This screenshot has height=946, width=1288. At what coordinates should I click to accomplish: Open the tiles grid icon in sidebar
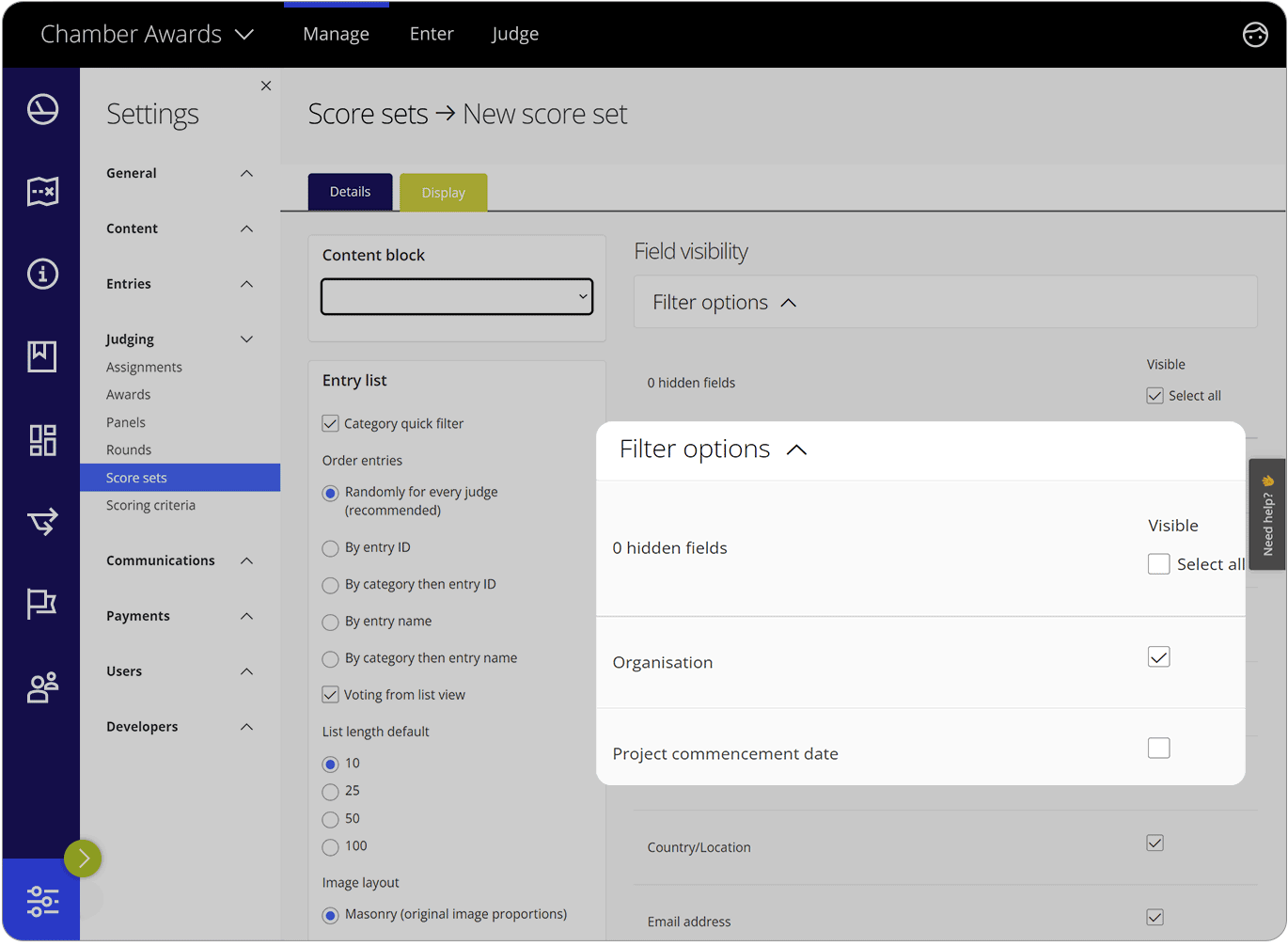[x=42, y=439]
